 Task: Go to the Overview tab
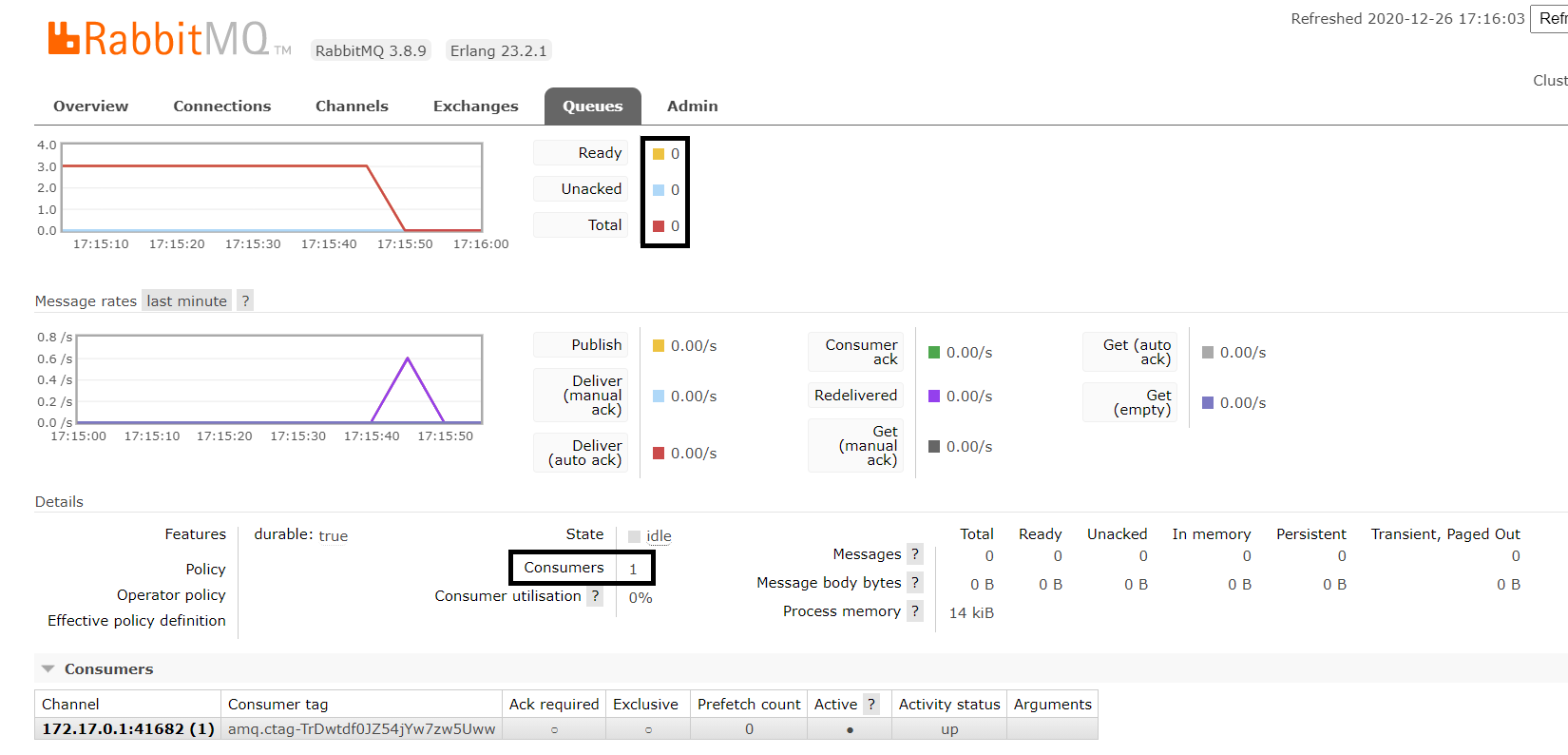point(90,106)
